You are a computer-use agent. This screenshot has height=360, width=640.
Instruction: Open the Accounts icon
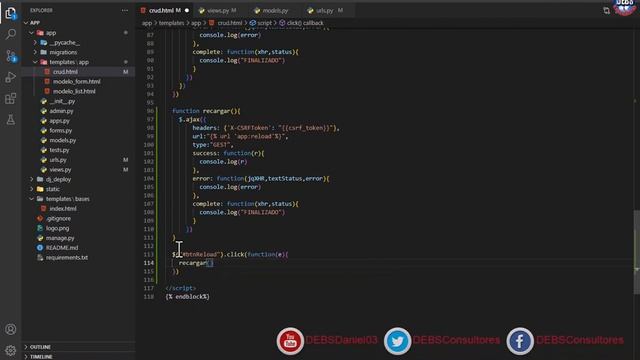pos(11,329)
